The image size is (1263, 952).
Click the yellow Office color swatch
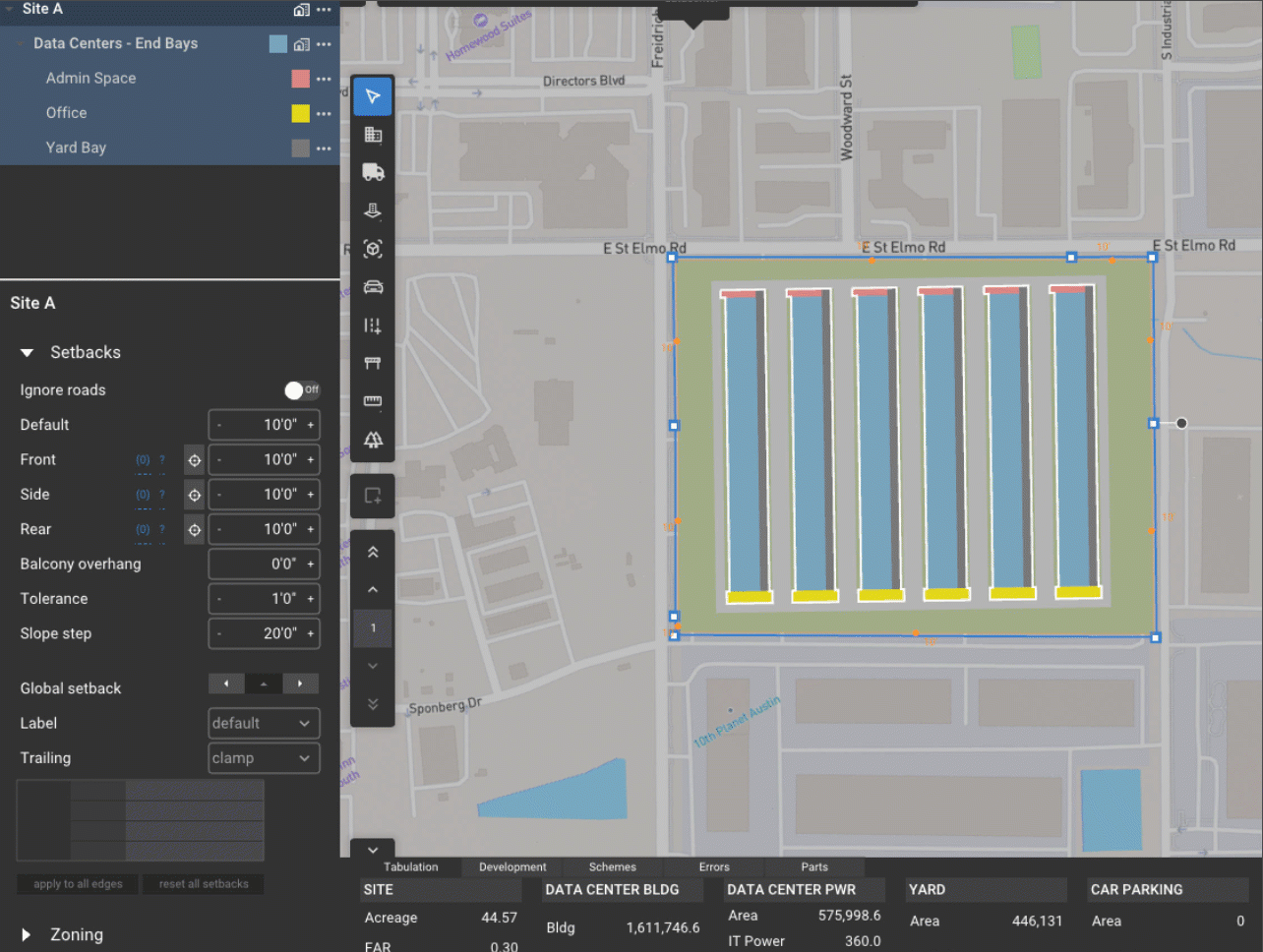pyautogui.click(x=301, y=113)
